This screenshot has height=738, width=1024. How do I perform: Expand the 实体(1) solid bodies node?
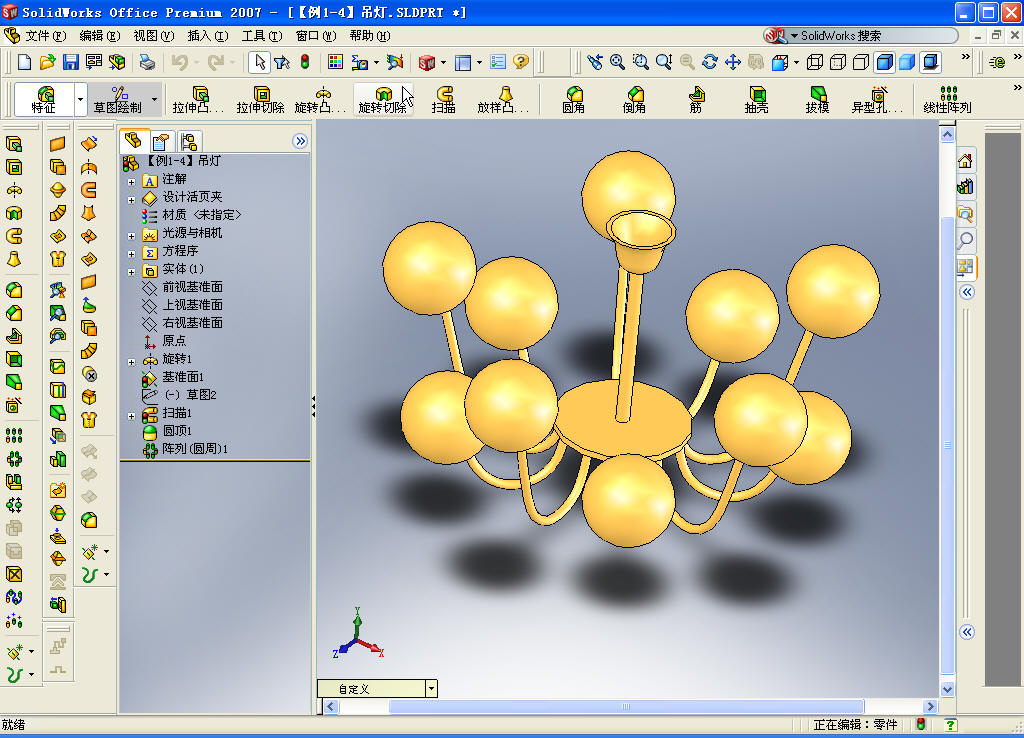pos(131,272)
